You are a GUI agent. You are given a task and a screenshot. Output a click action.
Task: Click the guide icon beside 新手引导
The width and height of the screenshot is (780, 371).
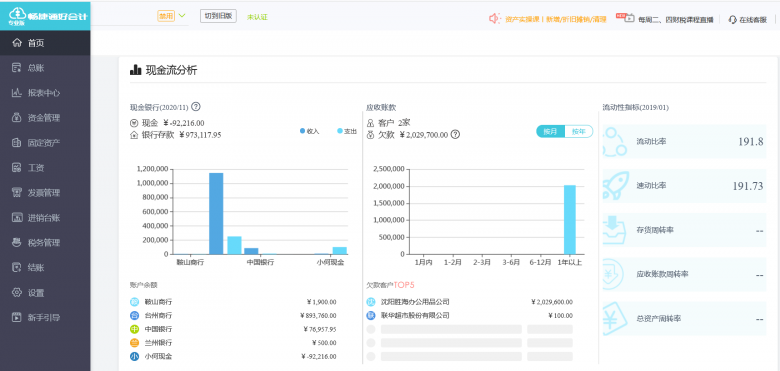(17, 317)
